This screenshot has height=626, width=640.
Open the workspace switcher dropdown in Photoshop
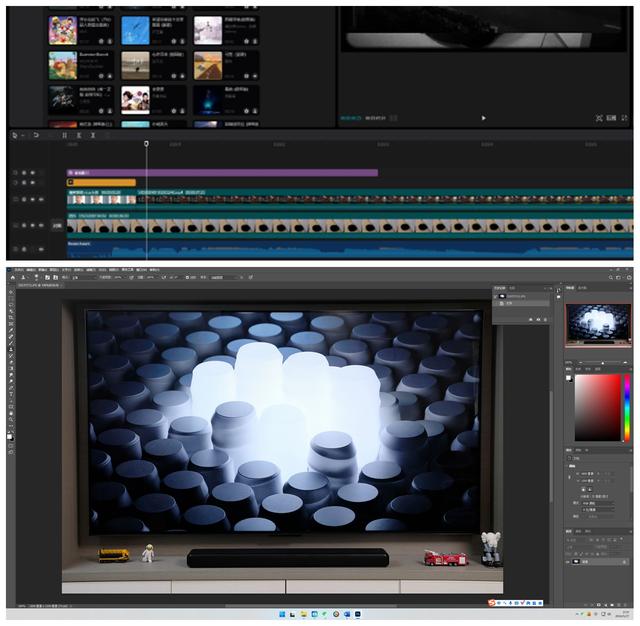coord(618,277)
